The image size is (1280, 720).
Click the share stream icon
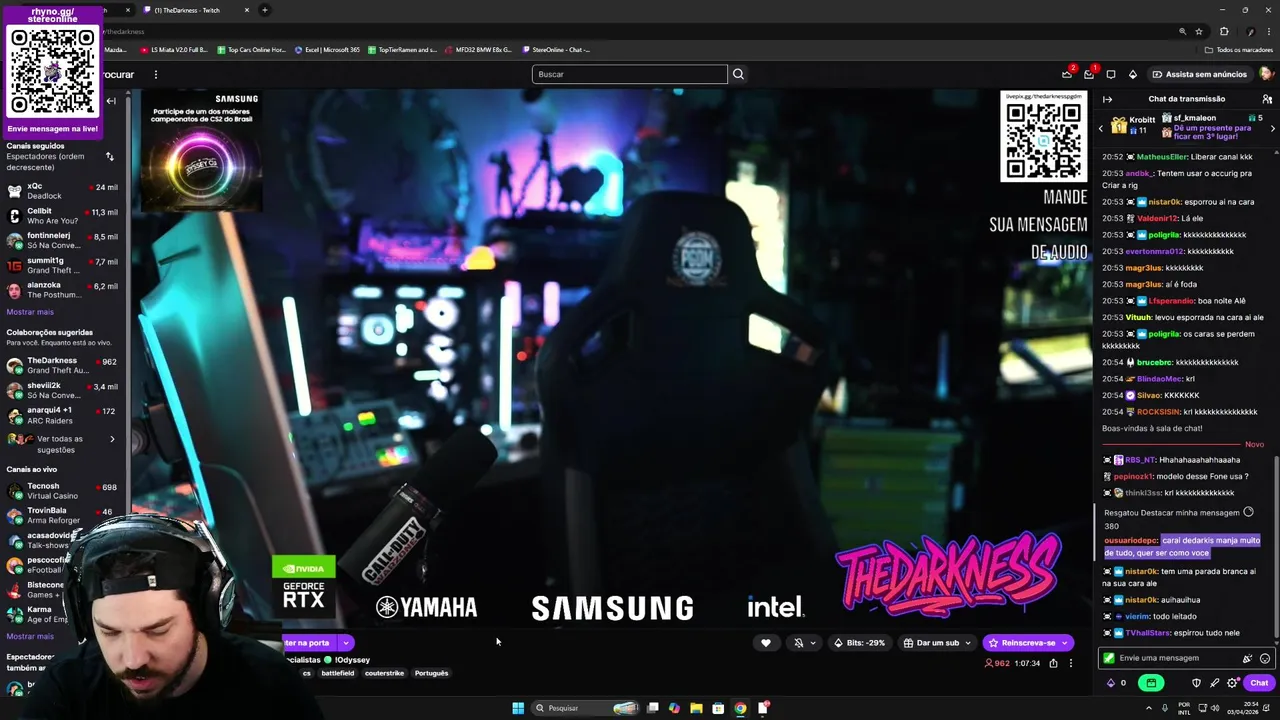(1053, 663)
